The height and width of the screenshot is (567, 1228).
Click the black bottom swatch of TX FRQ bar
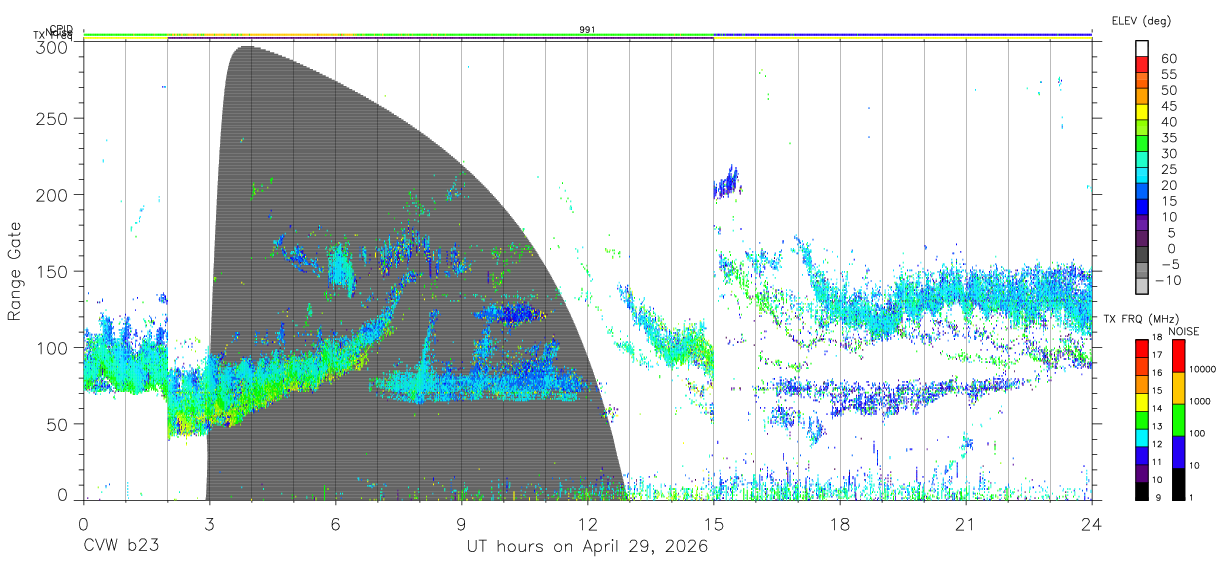pyautogui.click(x=1141, y=489)
